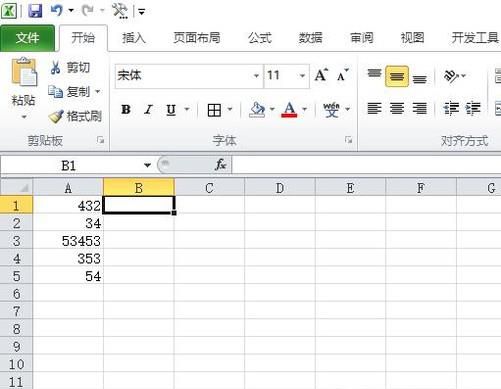Screen dimensions: 501x389
Task: Click the phonetic guide (wén) icon
Action: click(x=331, y=109)
